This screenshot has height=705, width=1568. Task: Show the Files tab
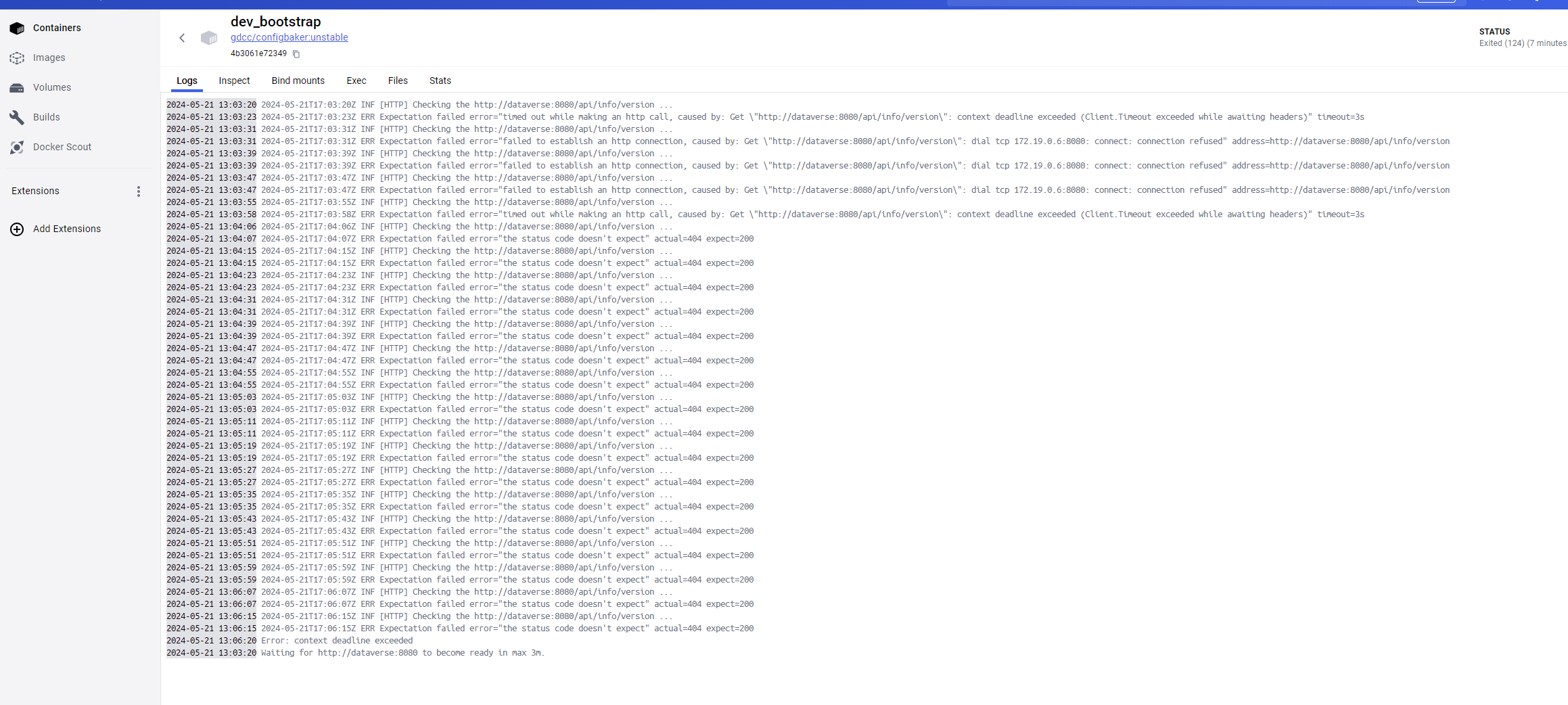(x=398, y=81)
